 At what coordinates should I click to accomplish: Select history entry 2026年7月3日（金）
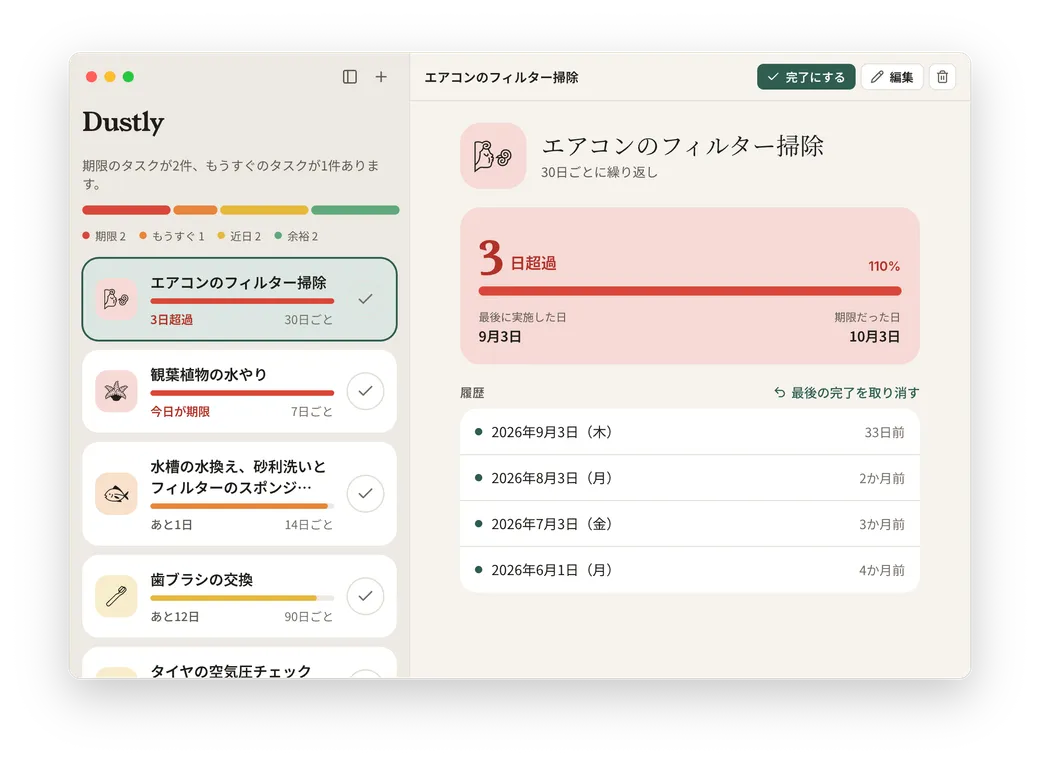tap(690, 524)
